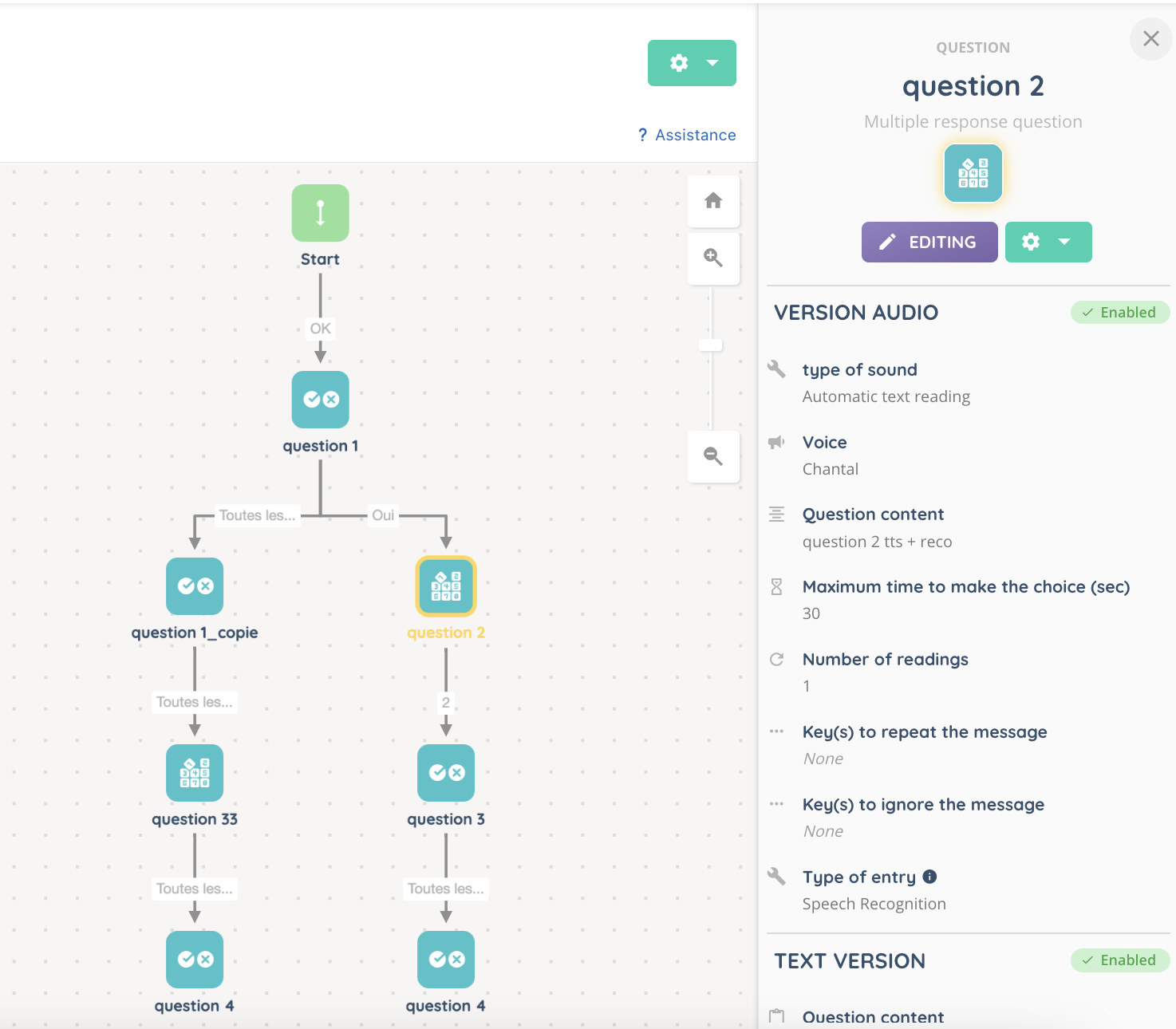Open the green gear dropdown above canvas
Screen dimensions: 1176x1029
[692, 63]
